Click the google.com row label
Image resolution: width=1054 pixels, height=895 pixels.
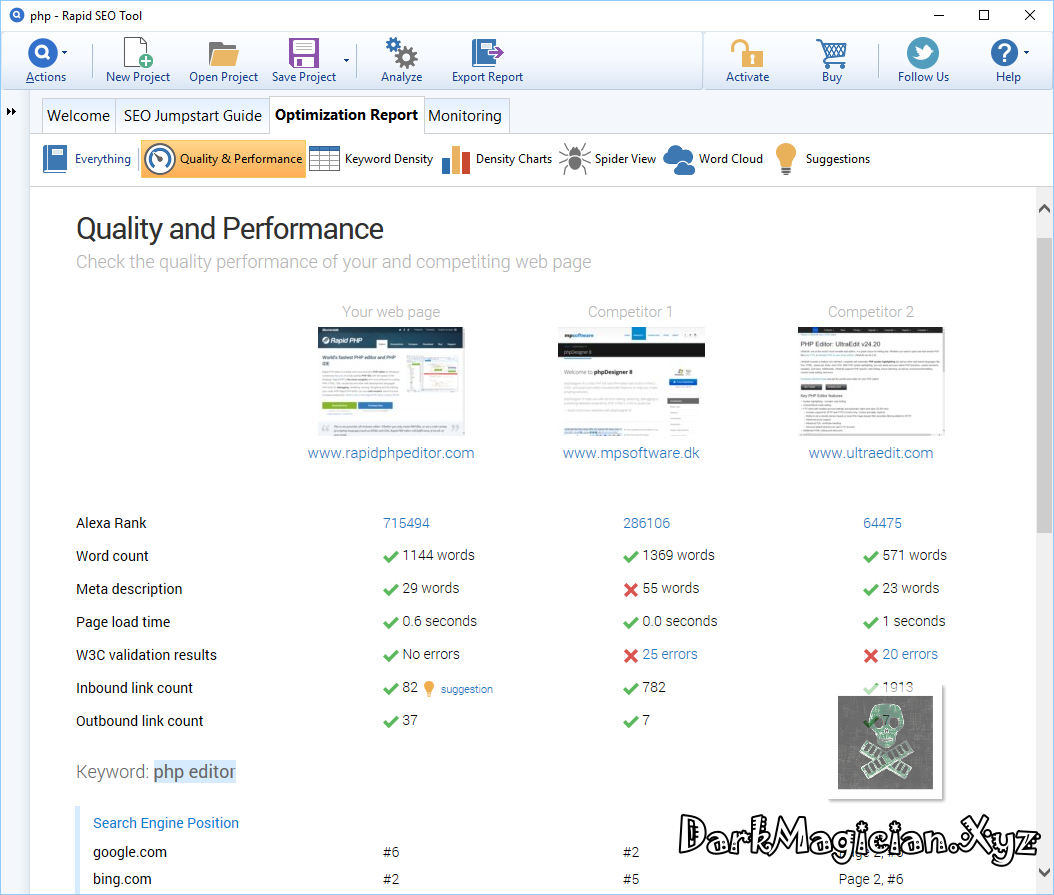point(130,852)
